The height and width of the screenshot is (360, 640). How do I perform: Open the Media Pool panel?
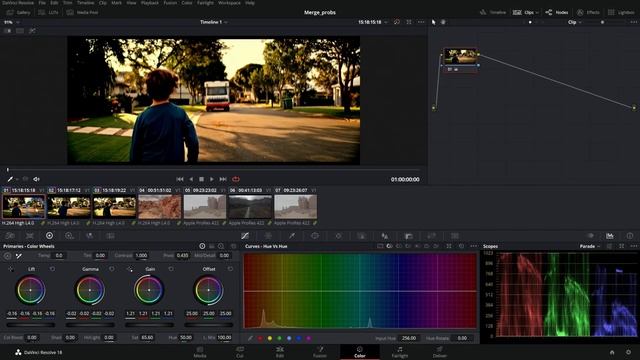click(x=82, y=13)
